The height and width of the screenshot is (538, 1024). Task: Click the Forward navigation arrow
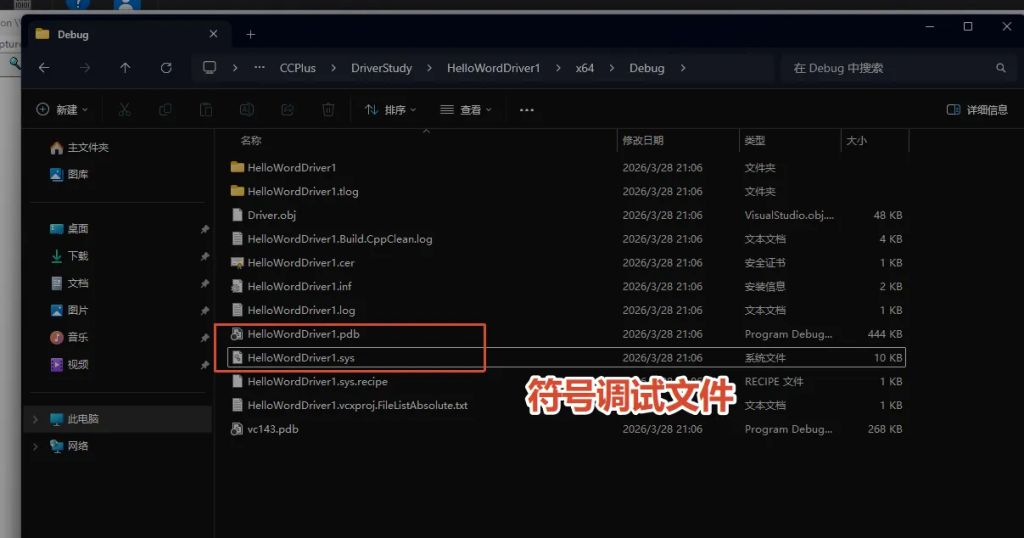coord(85,68)
